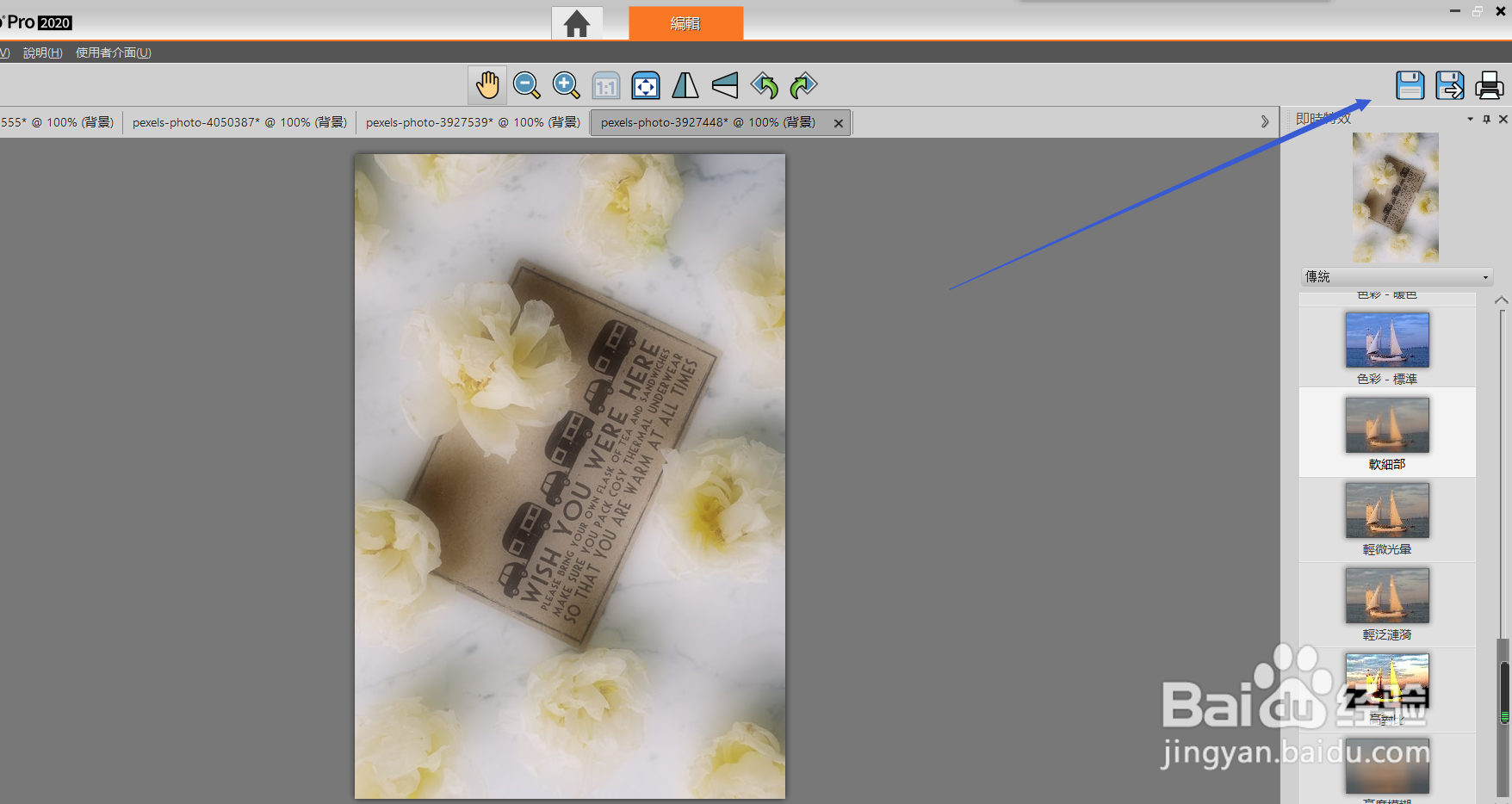
Task: Click the fit image to window icon
Action: [646, 85]
